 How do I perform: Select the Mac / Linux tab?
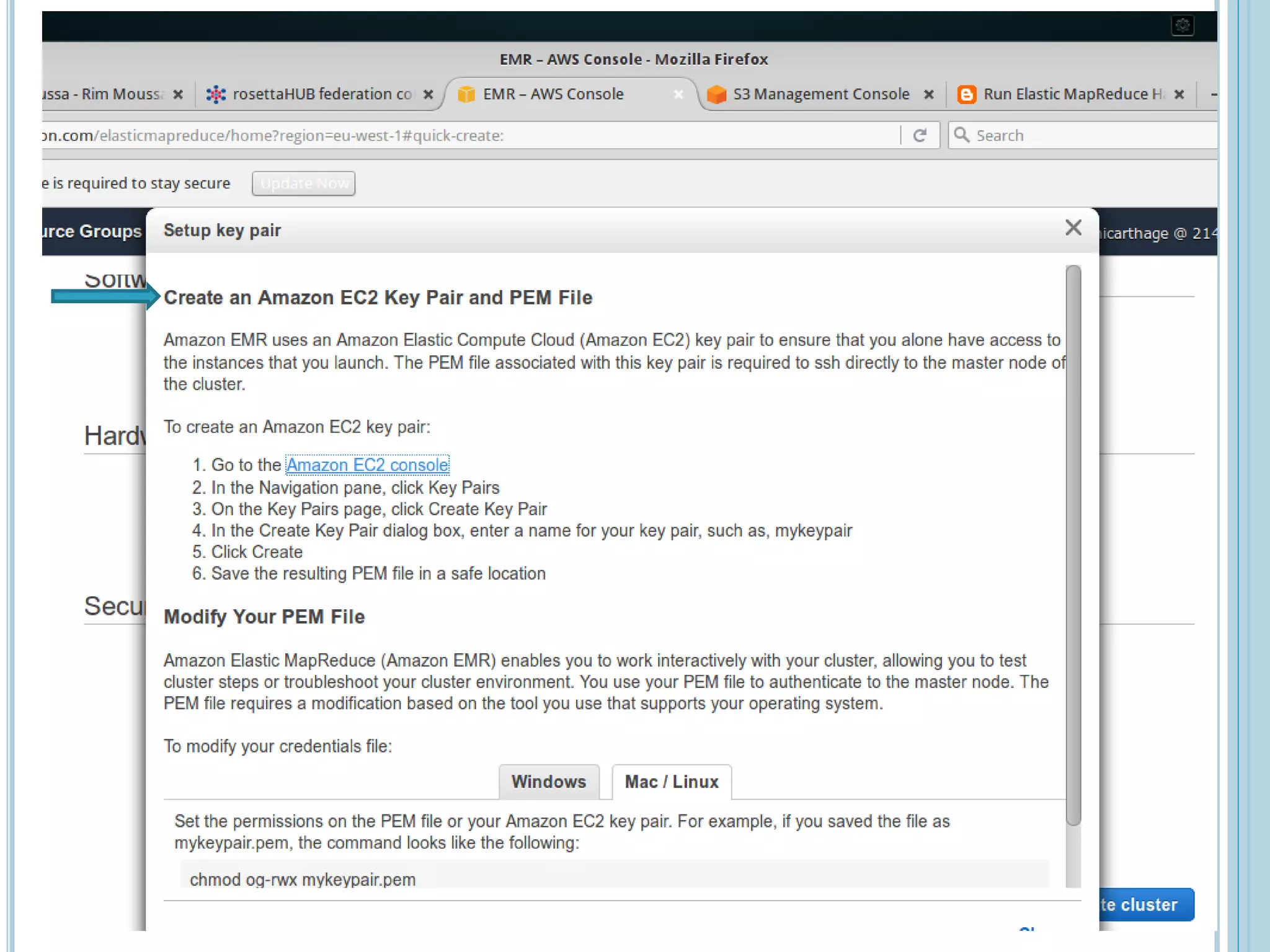click(672, 782)
